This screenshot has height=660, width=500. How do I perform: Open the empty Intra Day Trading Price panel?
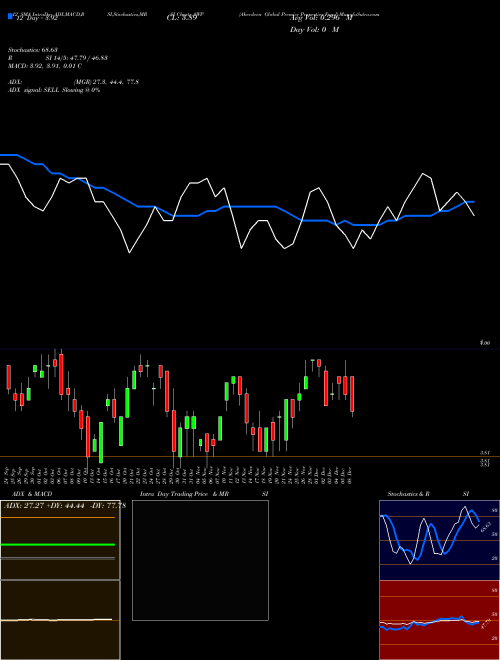[x=200, y=560]
